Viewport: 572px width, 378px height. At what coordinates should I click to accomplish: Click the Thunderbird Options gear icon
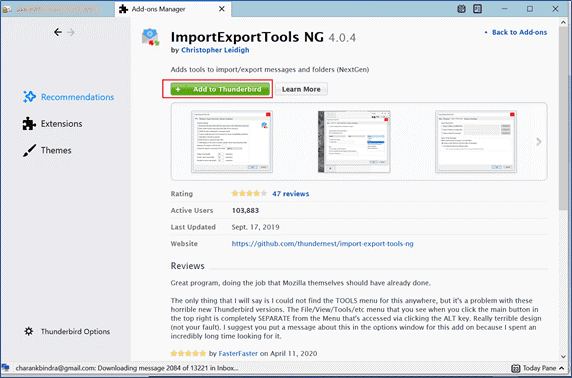click(x=28, y=331)
